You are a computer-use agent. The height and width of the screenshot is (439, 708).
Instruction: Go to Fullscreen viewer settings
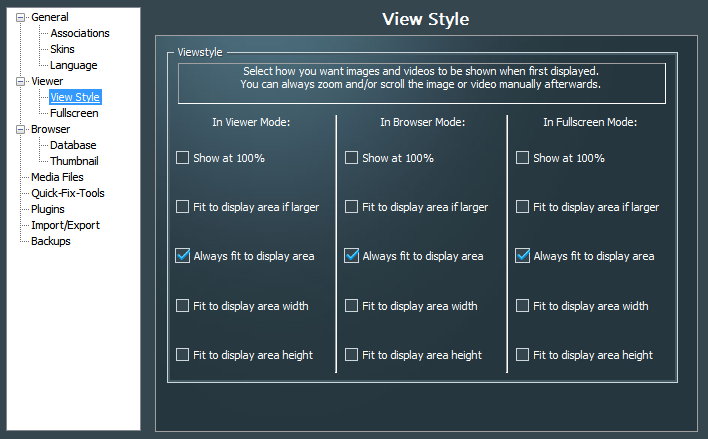[75, 113]
